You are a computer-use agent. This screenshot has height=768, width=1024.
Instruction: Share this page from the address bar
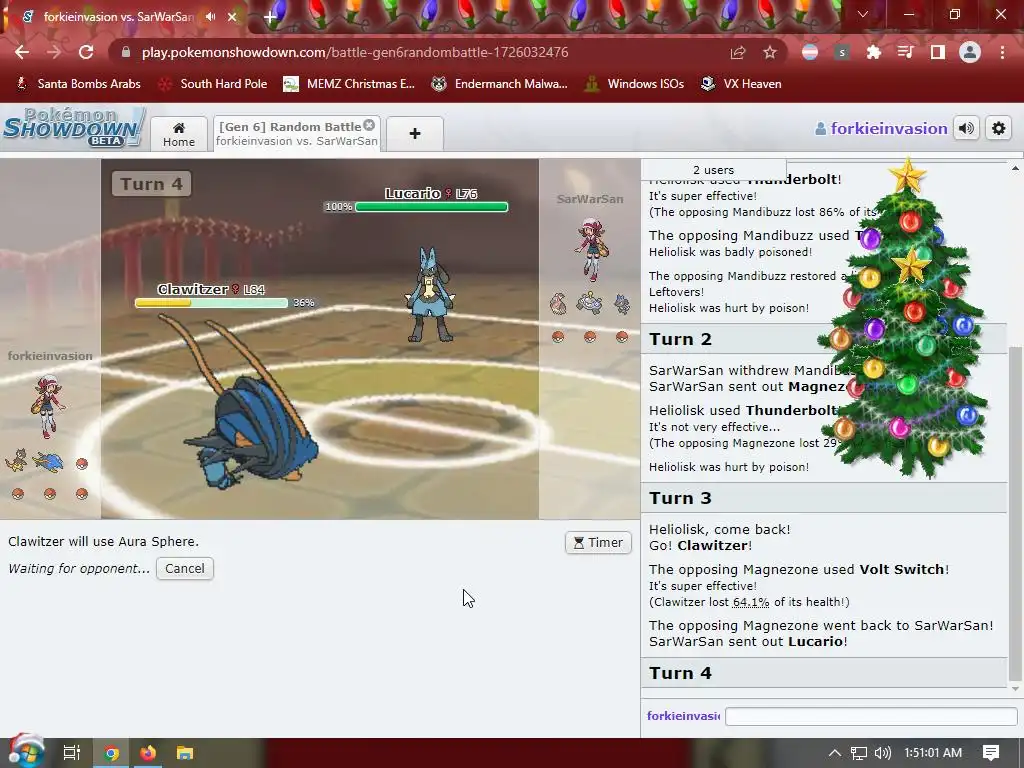(x=738, y=52)
